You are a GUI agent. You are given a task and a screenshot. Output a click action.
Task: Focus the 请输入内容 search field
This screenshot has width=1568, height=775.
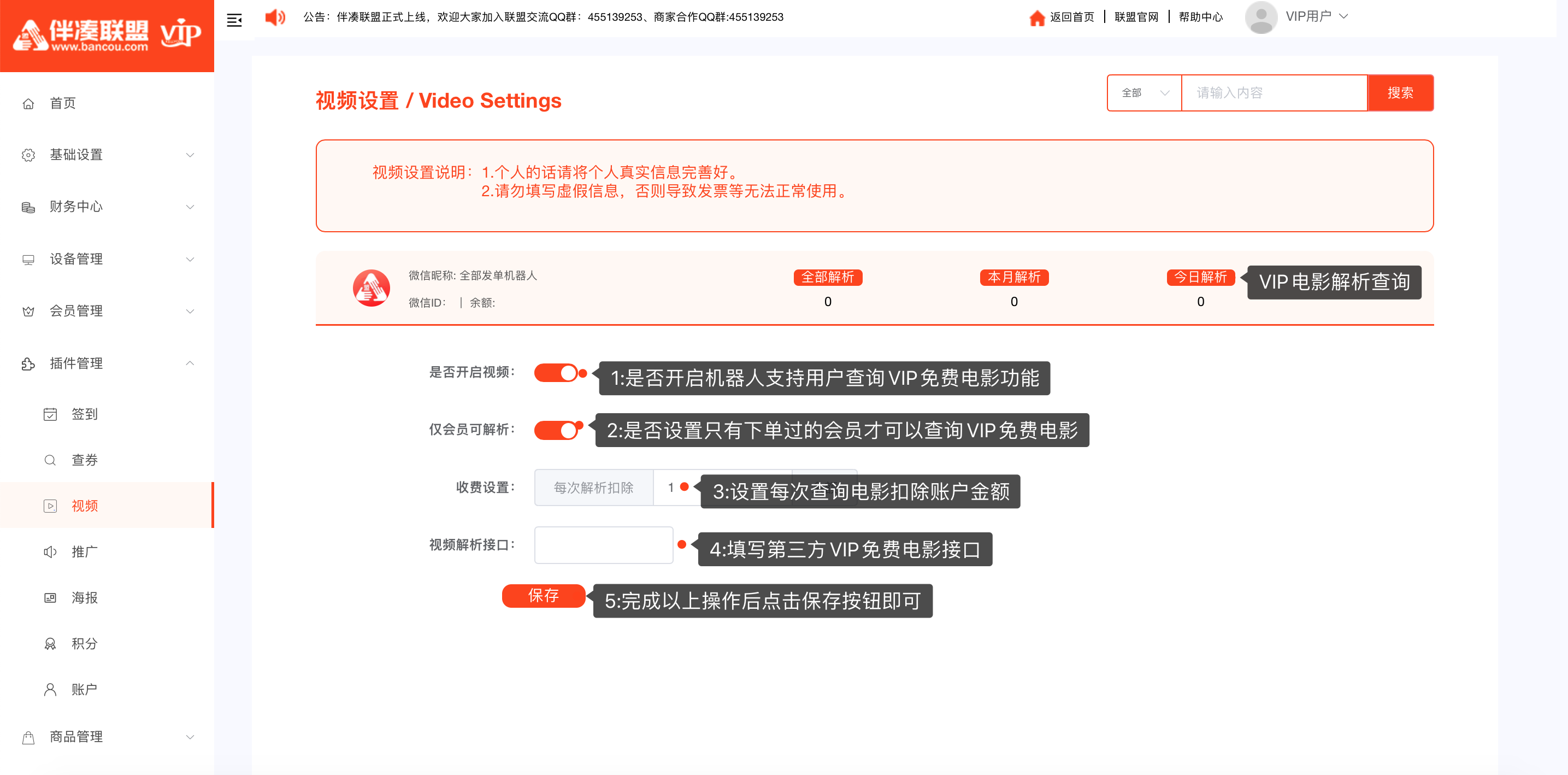click(1274, 93)
